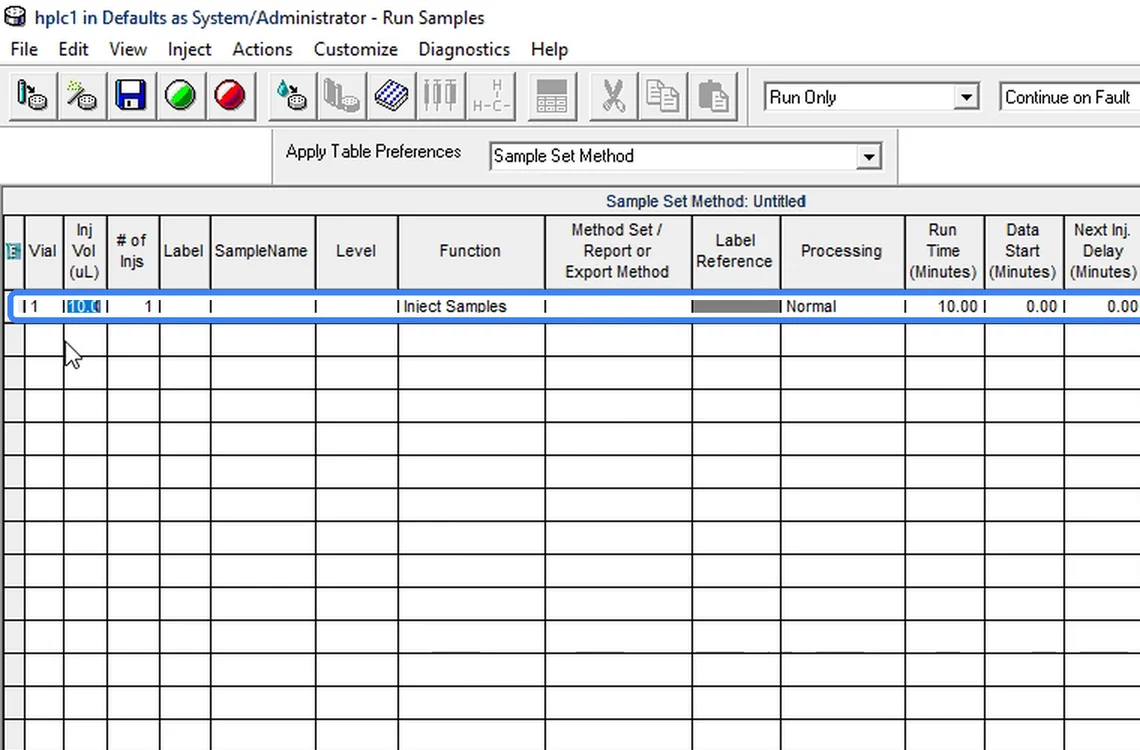
Task: Click the Label Reference column header
Action: tap(736, 251)
